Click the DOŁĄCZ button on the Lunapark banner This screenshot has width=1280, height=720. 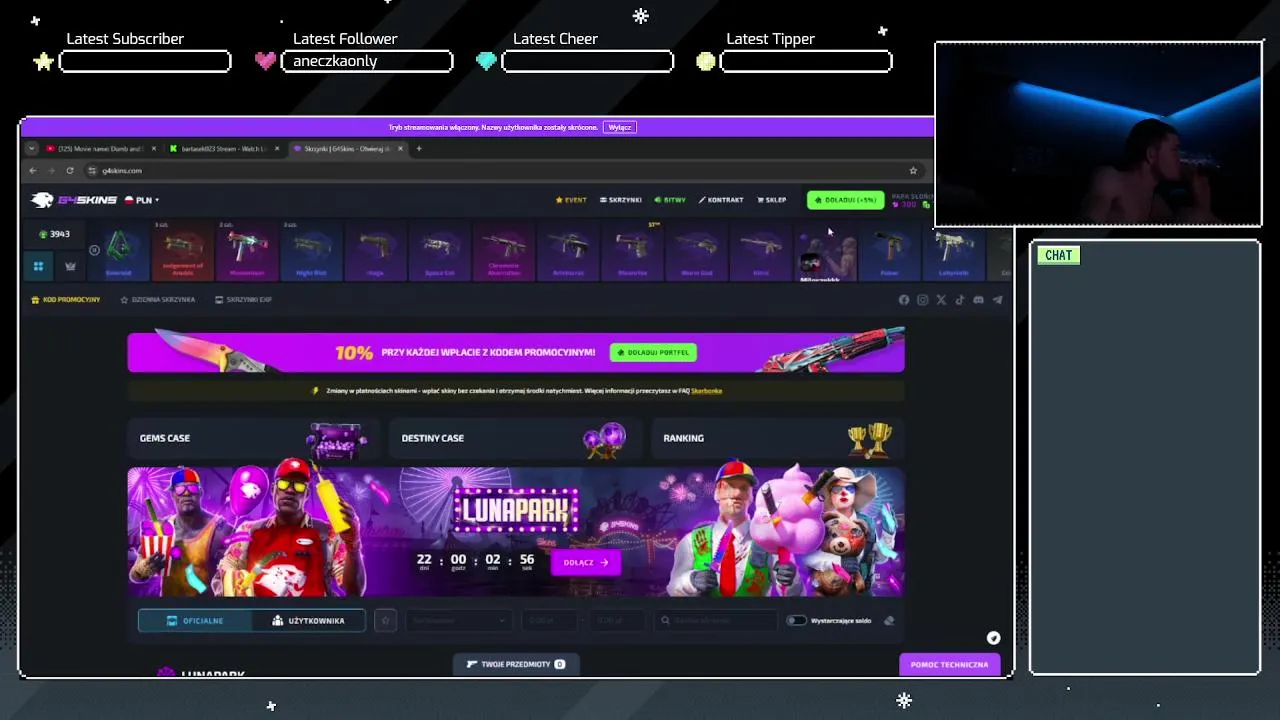pyautogui.click(x=585, y=562)
